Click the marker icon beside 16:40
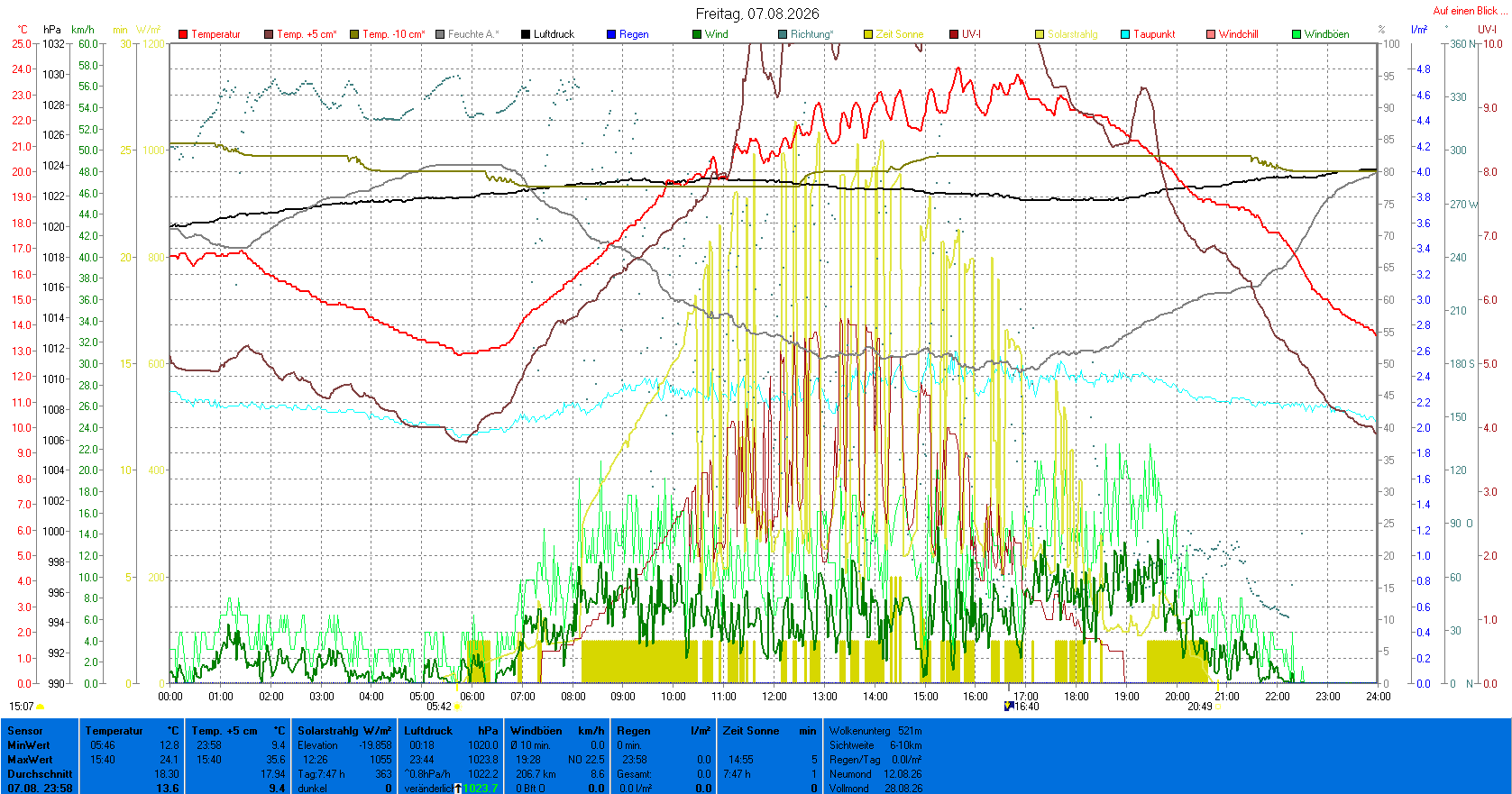The image size is (1512, 794). (1009, 707)
